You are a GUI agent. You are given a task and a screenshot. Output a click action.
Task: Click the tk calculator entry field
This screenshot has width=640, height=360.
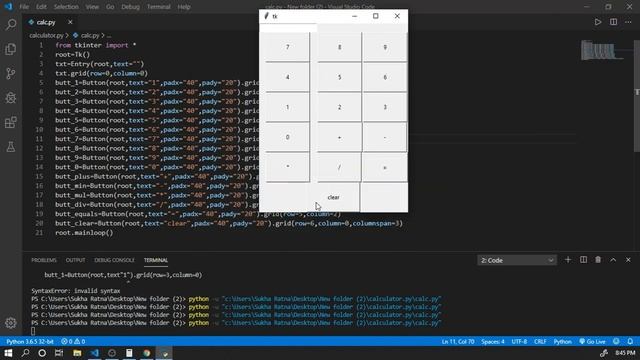pyautogui.click(x=288, y=28)
